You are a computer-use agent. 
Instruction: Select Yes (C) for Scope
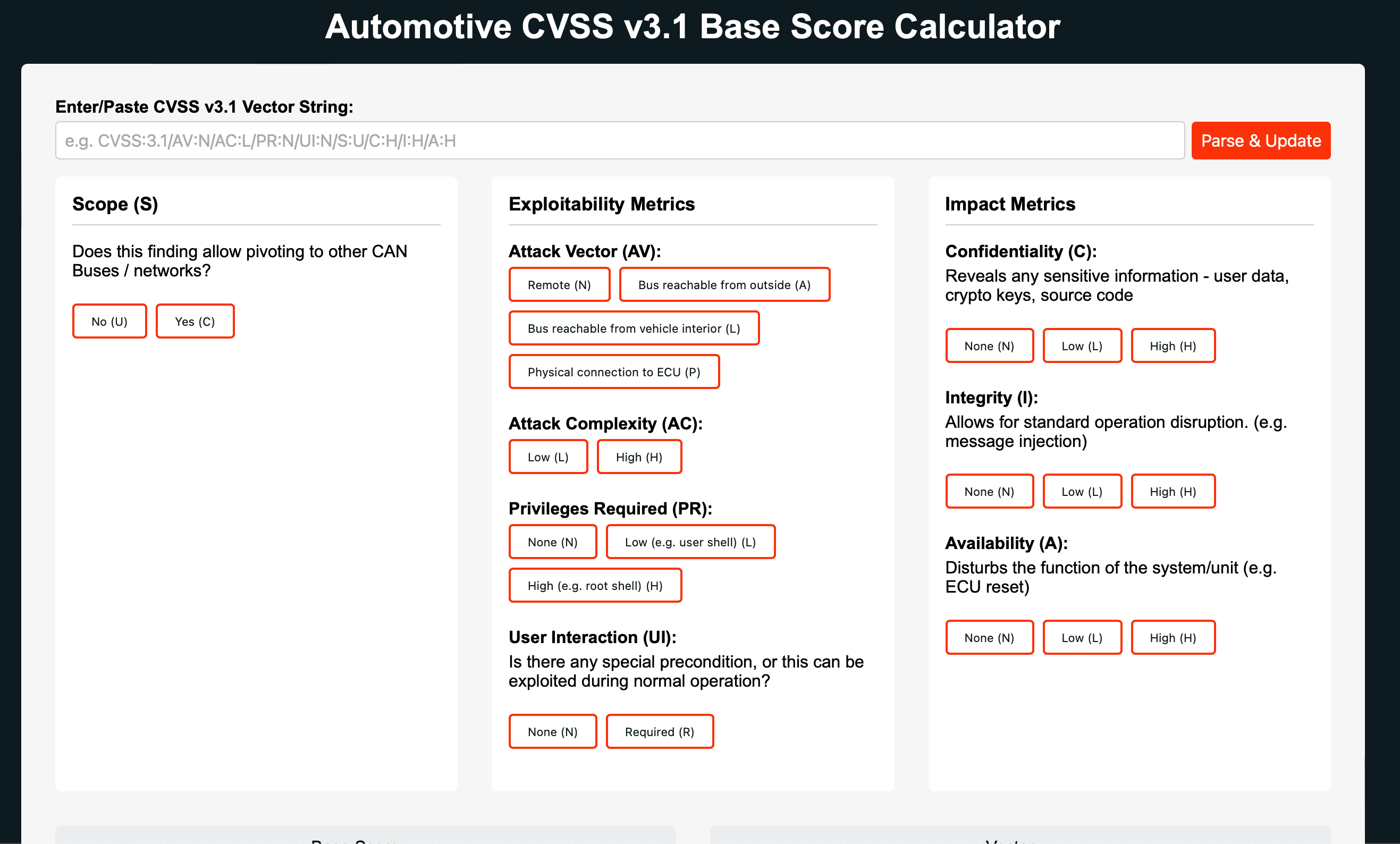pyautogui.click(x=195, y=321)
